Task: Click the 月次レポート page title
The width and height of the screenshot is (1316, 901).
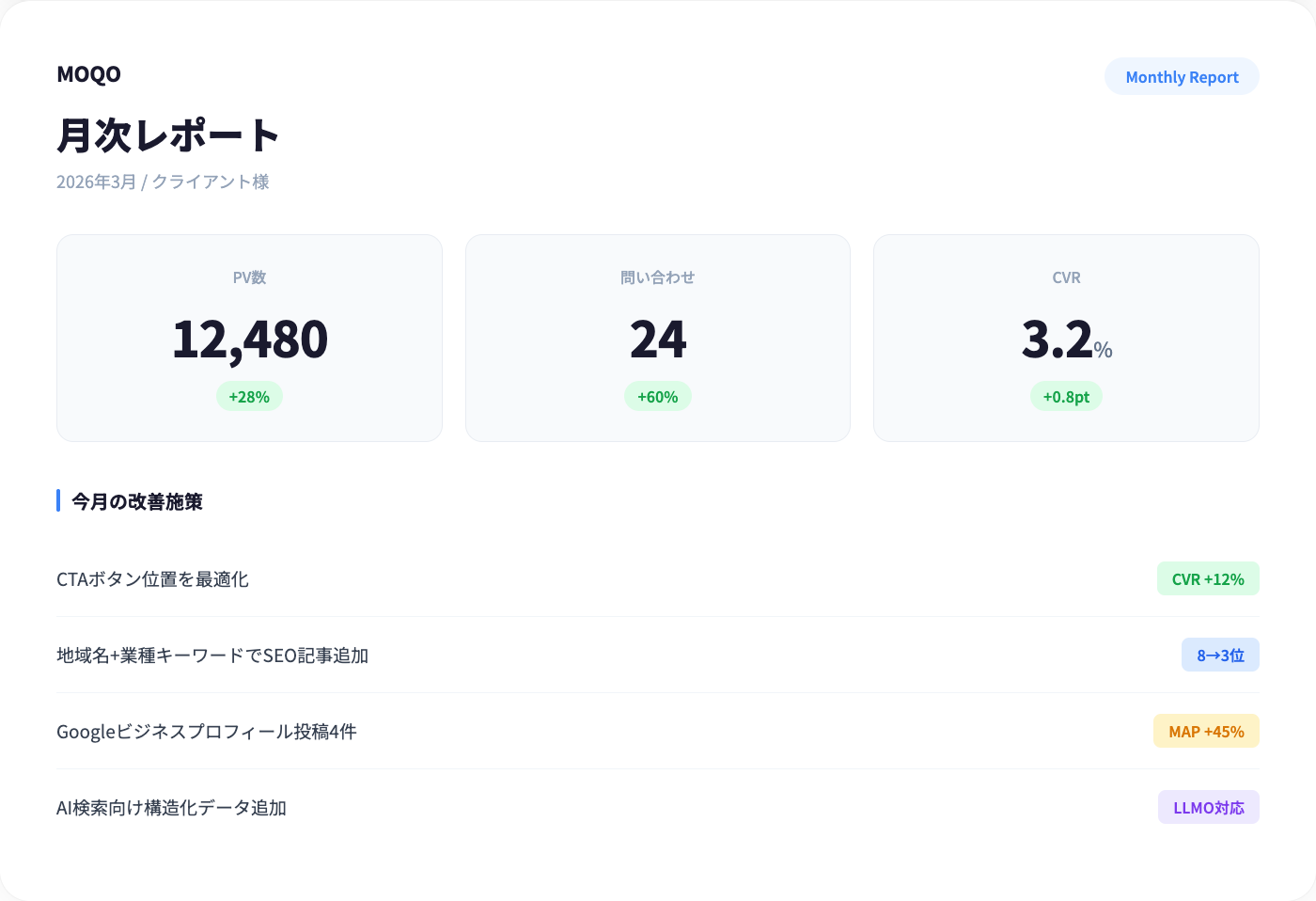Action: tap(168, 135)
